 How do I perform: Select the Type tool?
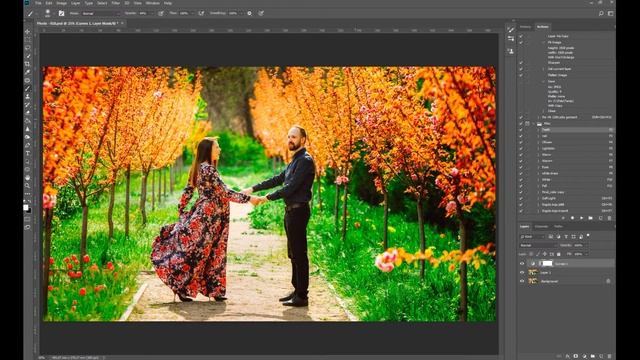point(28,153)
